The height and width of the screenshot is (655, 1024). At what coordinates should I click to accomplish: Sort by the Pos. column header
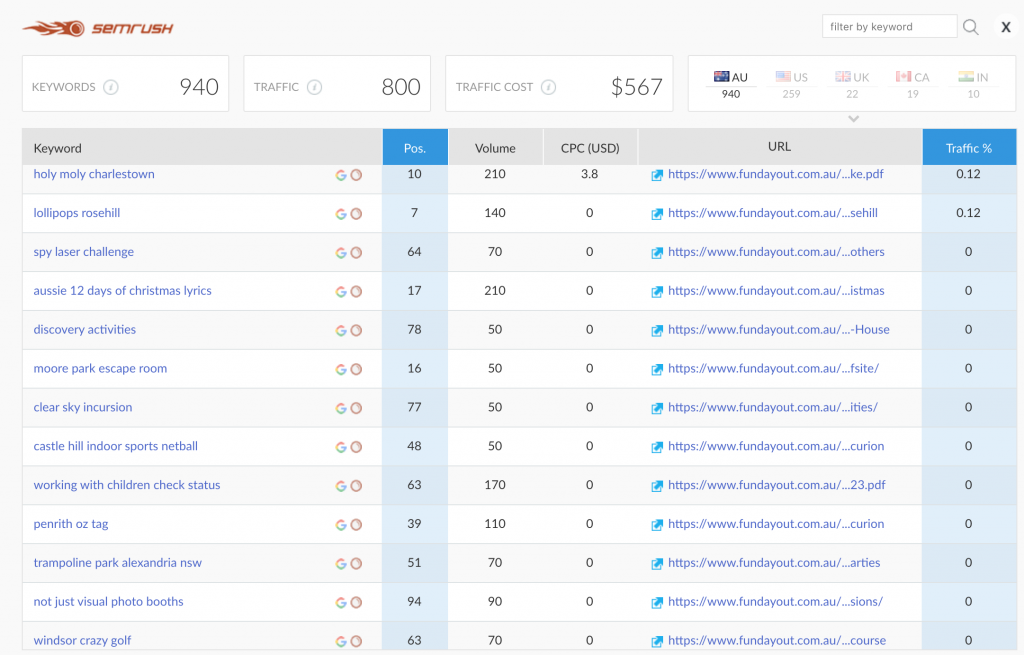point(415,148)
